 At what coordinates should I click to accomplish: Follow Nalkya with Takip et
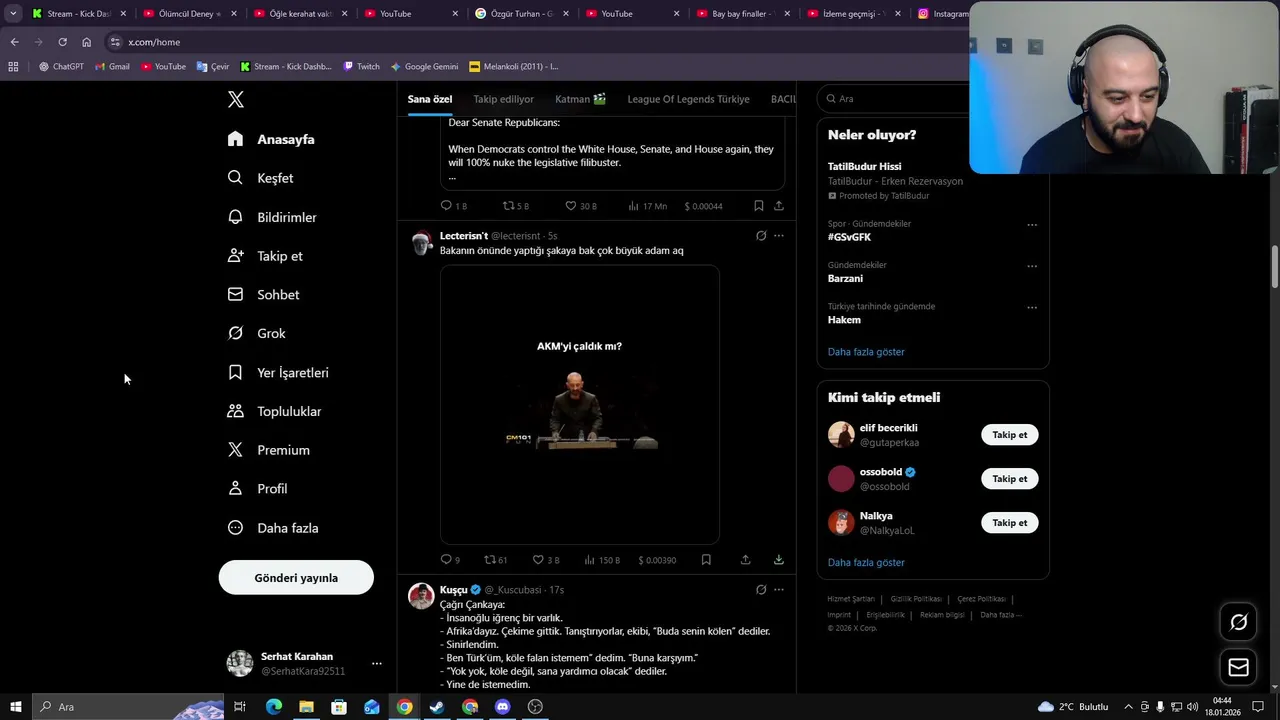[1009, 523]
